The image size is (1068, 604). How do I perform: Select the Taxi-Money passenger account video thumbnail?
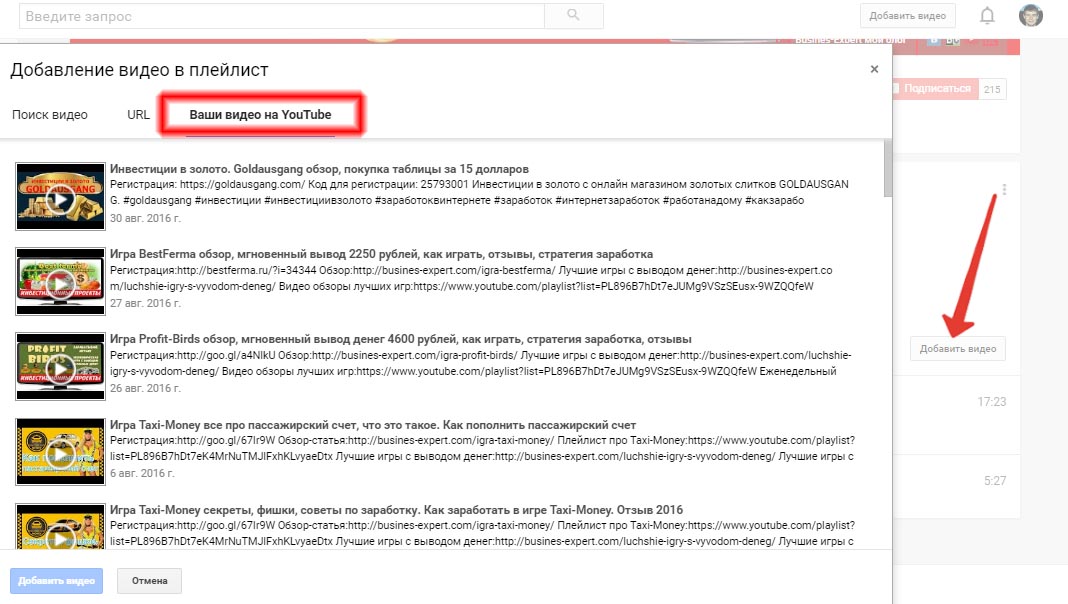[61, 451]
